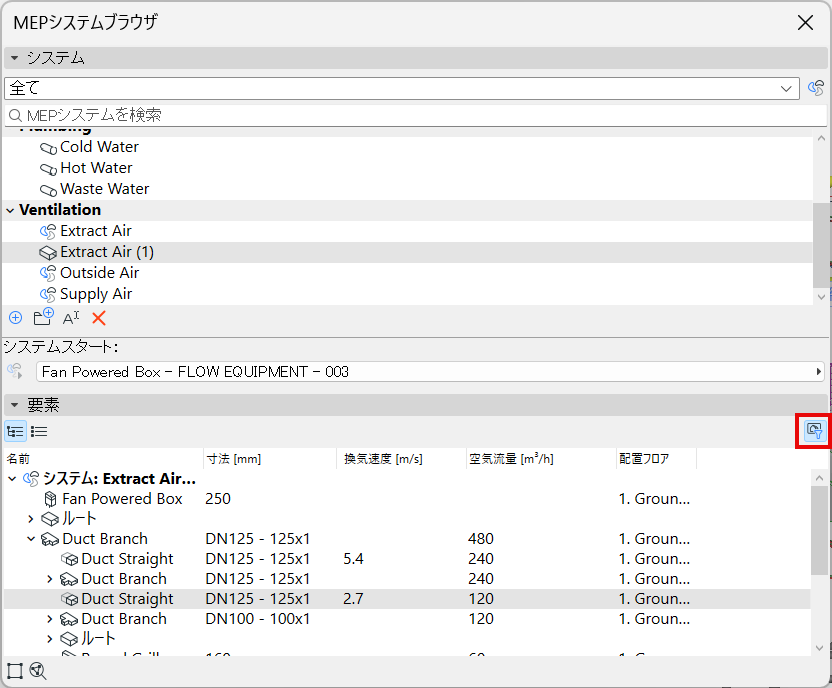Viewport: 832px width, 688px height.
Task: Switch elements to flat list view
Action: [39, 431]
